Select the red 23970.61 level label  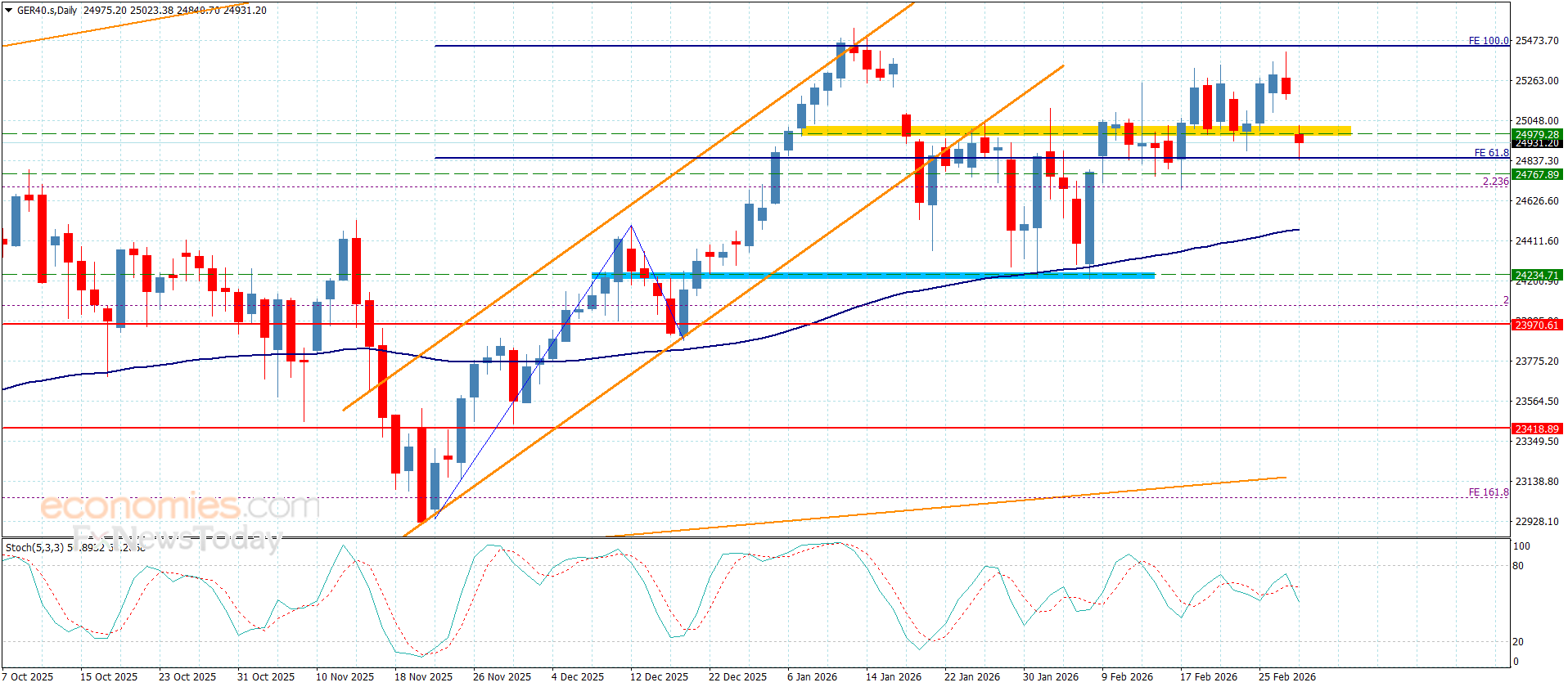[1537, 325]
